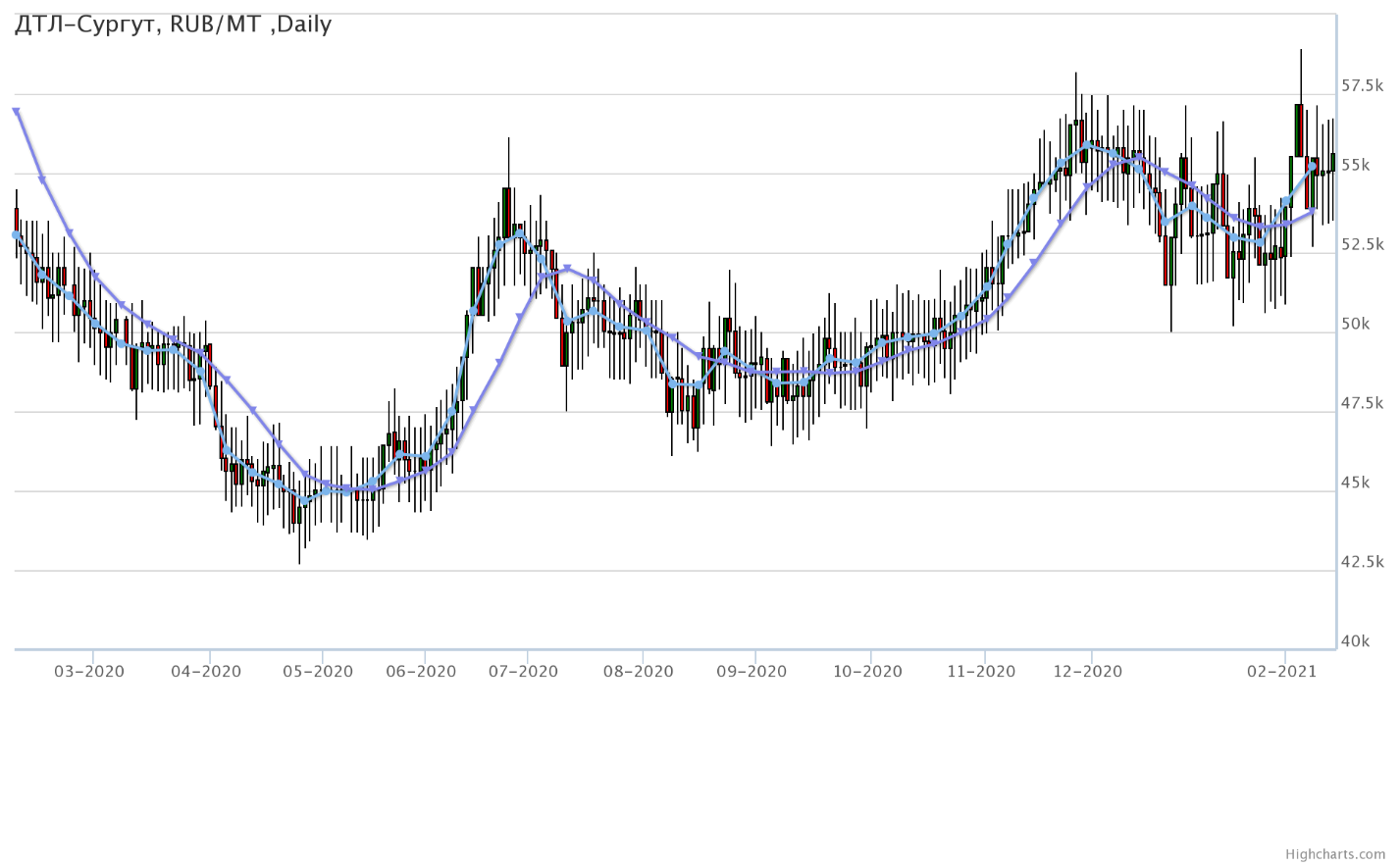Viewport: 1400px width, 866px height.
Task: Click the last triangle marker of purple line
Action: [x=1312, y=211]
